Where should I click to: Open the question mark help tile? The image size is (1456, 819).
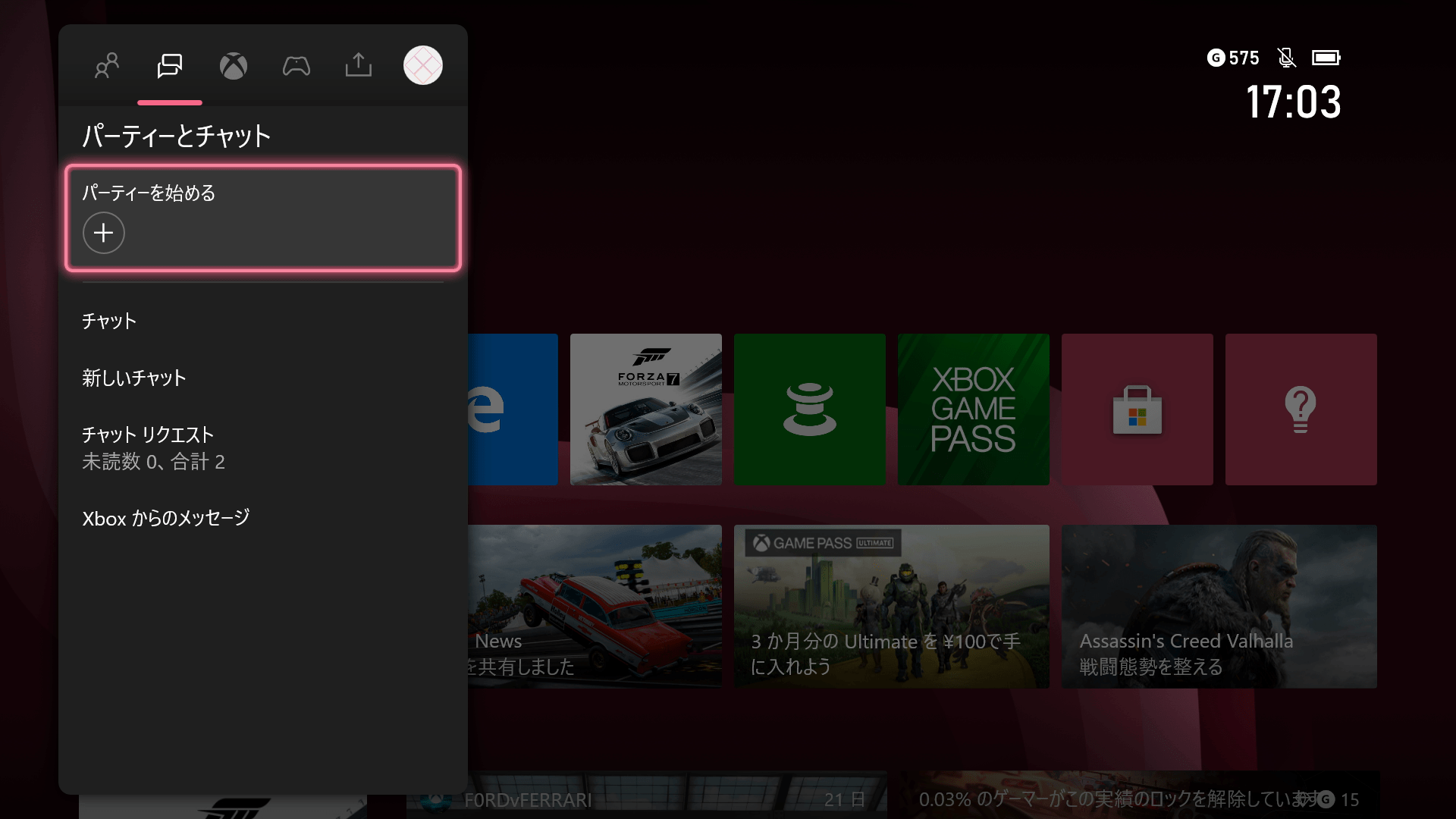point(1301,409)
